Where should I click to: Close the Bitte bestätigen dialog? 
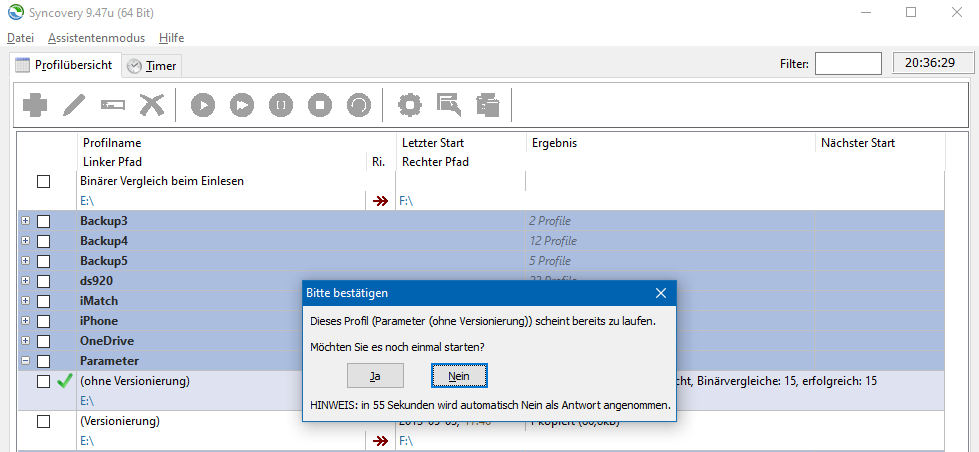click(660, 293)
